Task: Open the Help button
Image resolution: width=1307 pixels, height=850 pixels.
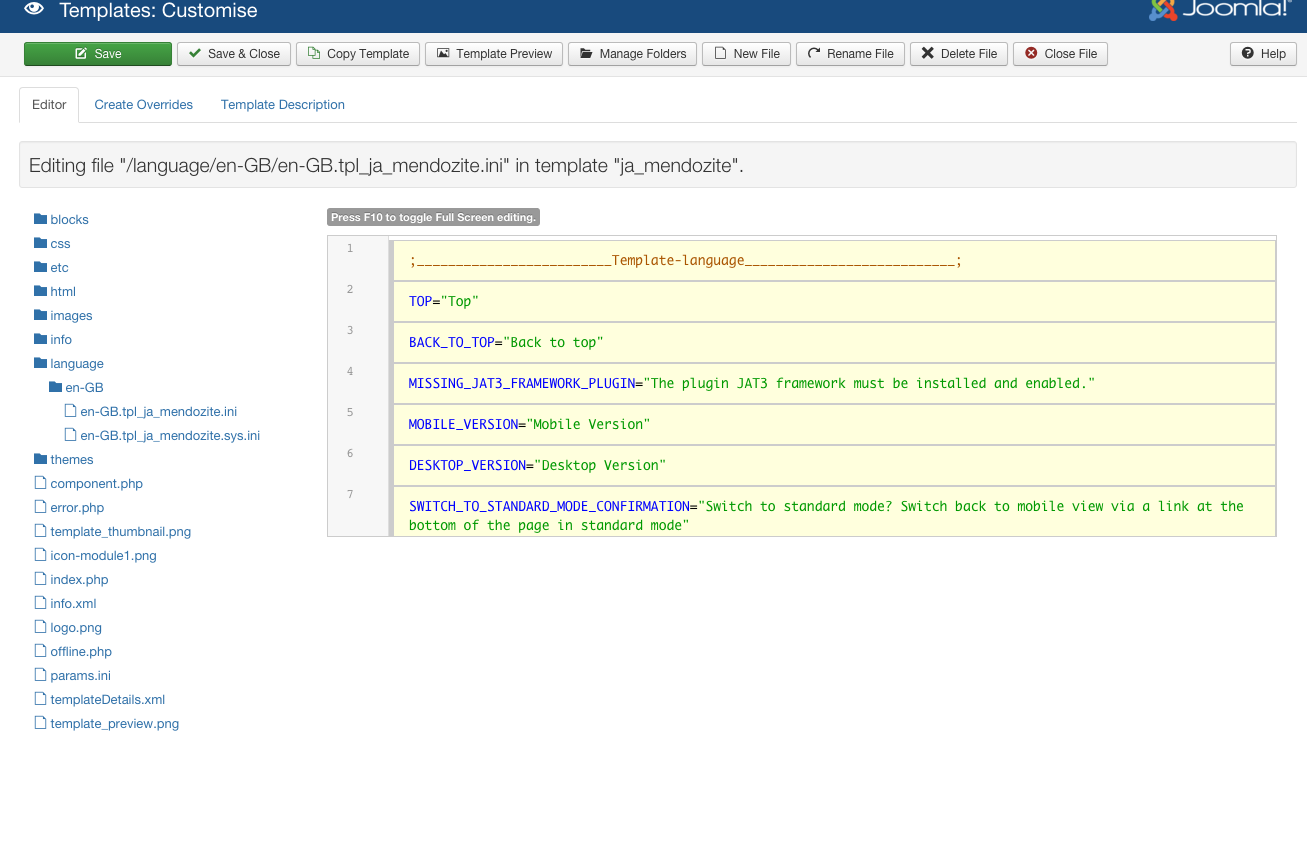Action: click(1263, 54)
